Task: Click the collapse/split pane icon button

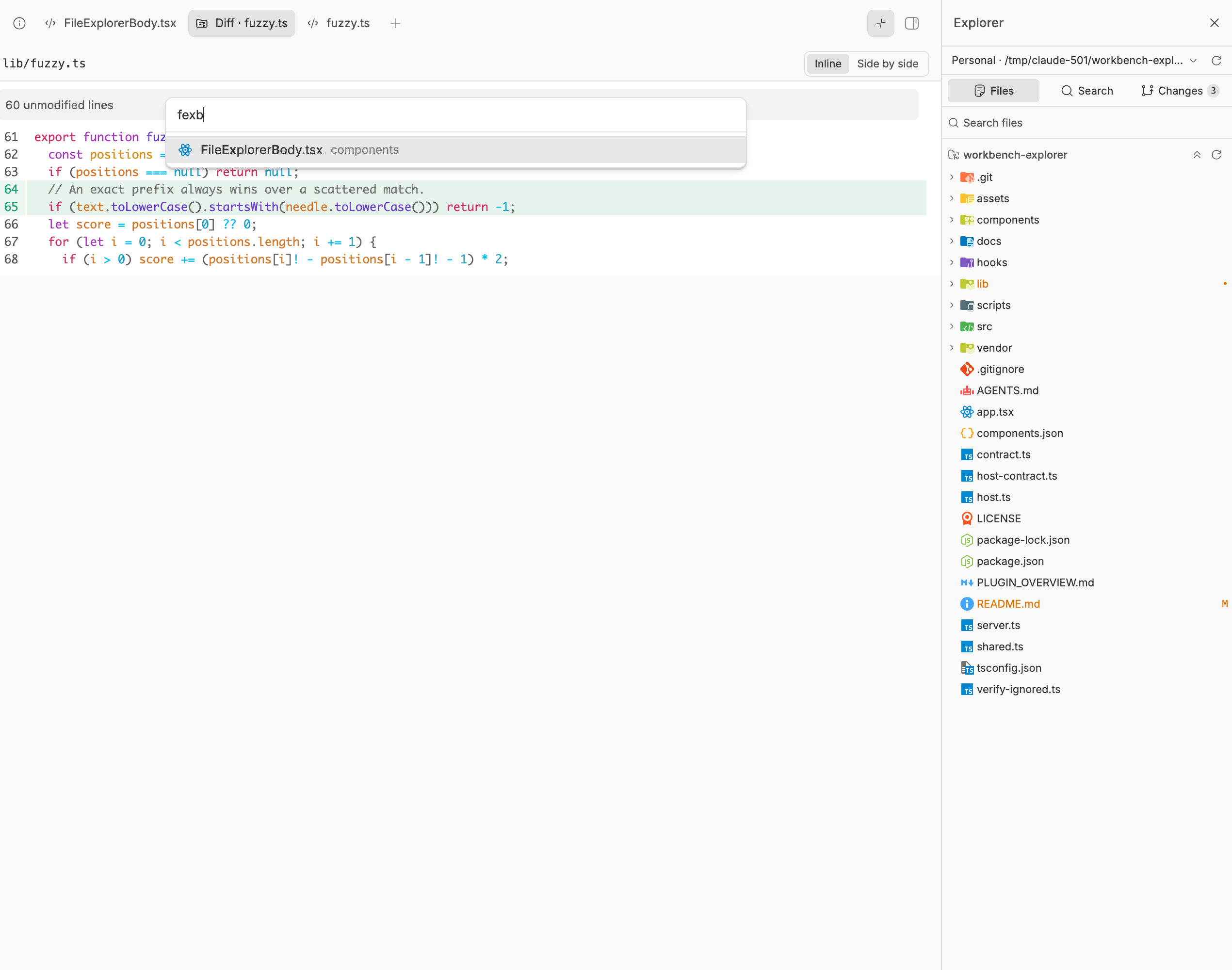Action: (x=880, y=23)
